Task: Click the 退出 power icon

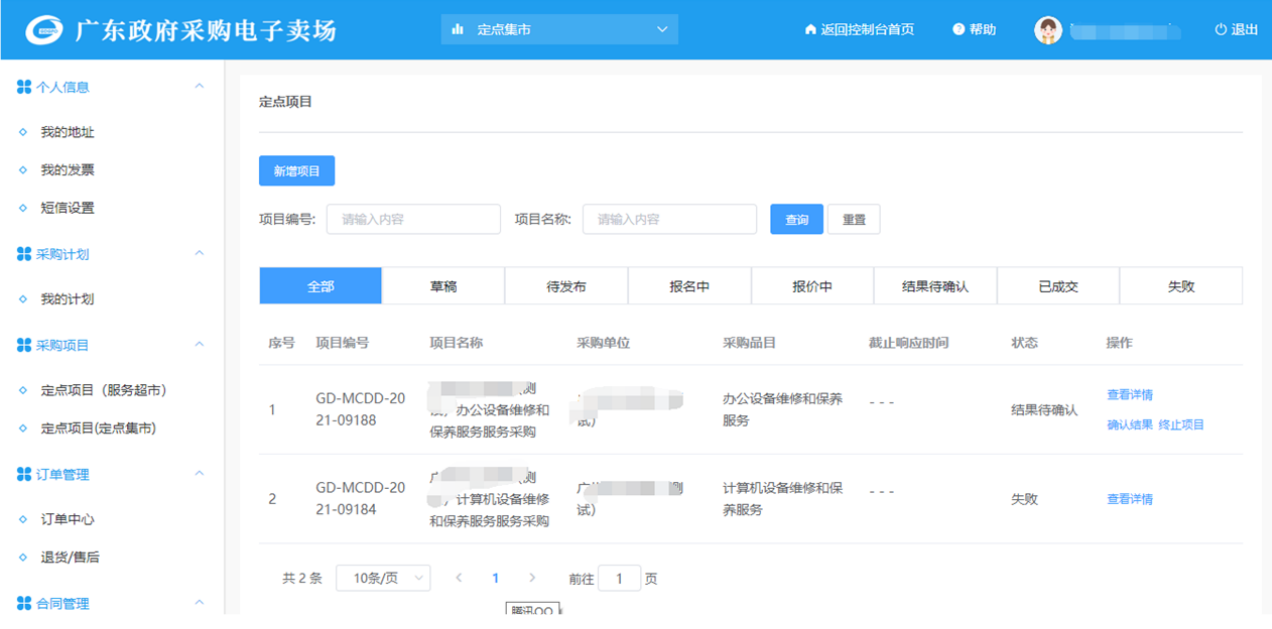Action: pyautogui.click(x=1220, y=30)
